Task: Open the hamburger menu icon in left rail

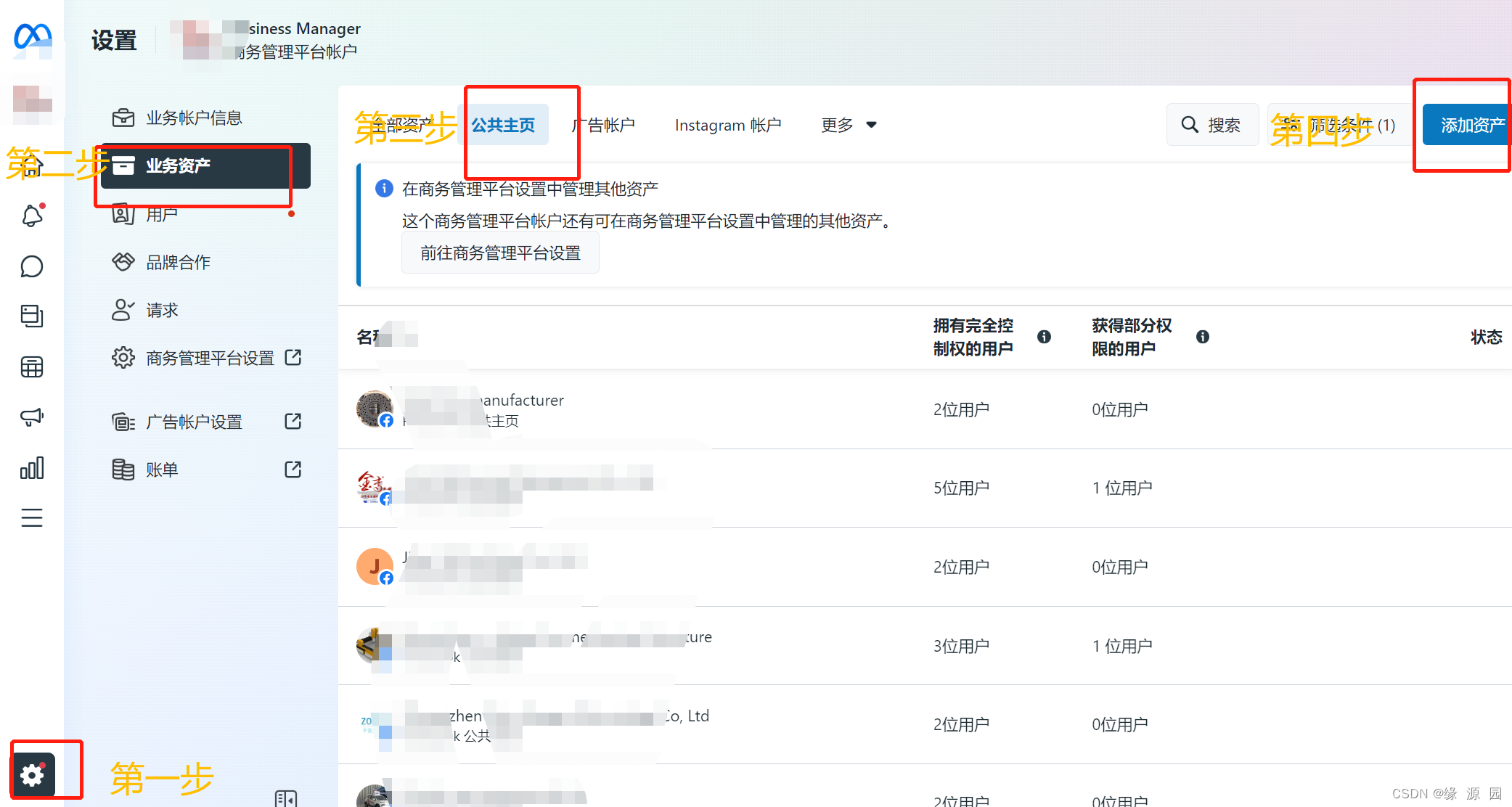Action: (32, 518)
